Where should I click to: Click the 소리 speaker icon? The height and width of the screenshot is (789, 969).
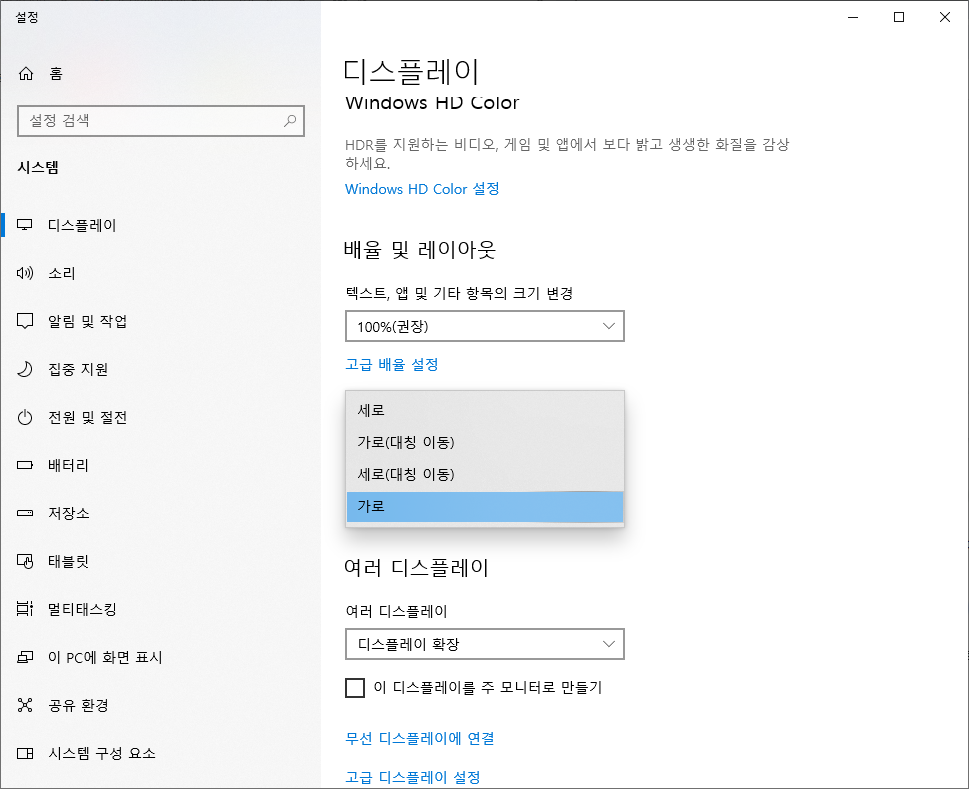[25, 273]
